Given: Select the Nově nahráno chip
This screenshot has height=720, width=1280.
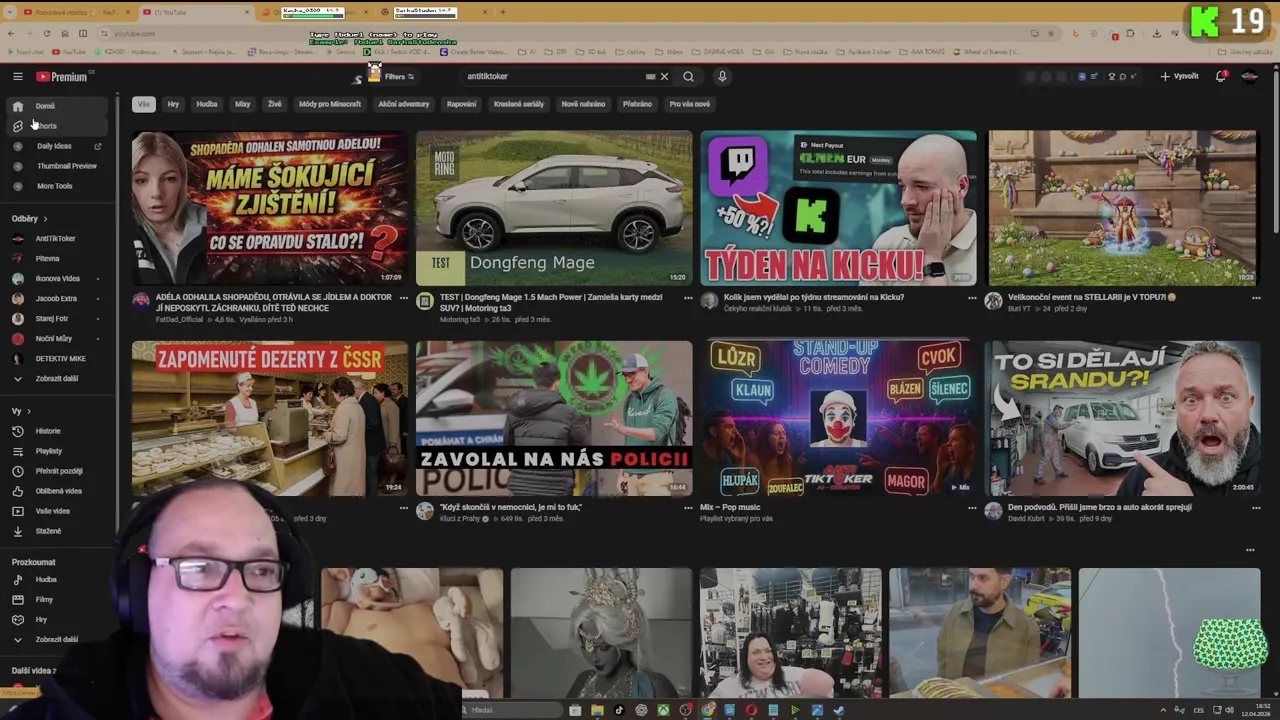Looking at the screenshot, I should point(583,104).
